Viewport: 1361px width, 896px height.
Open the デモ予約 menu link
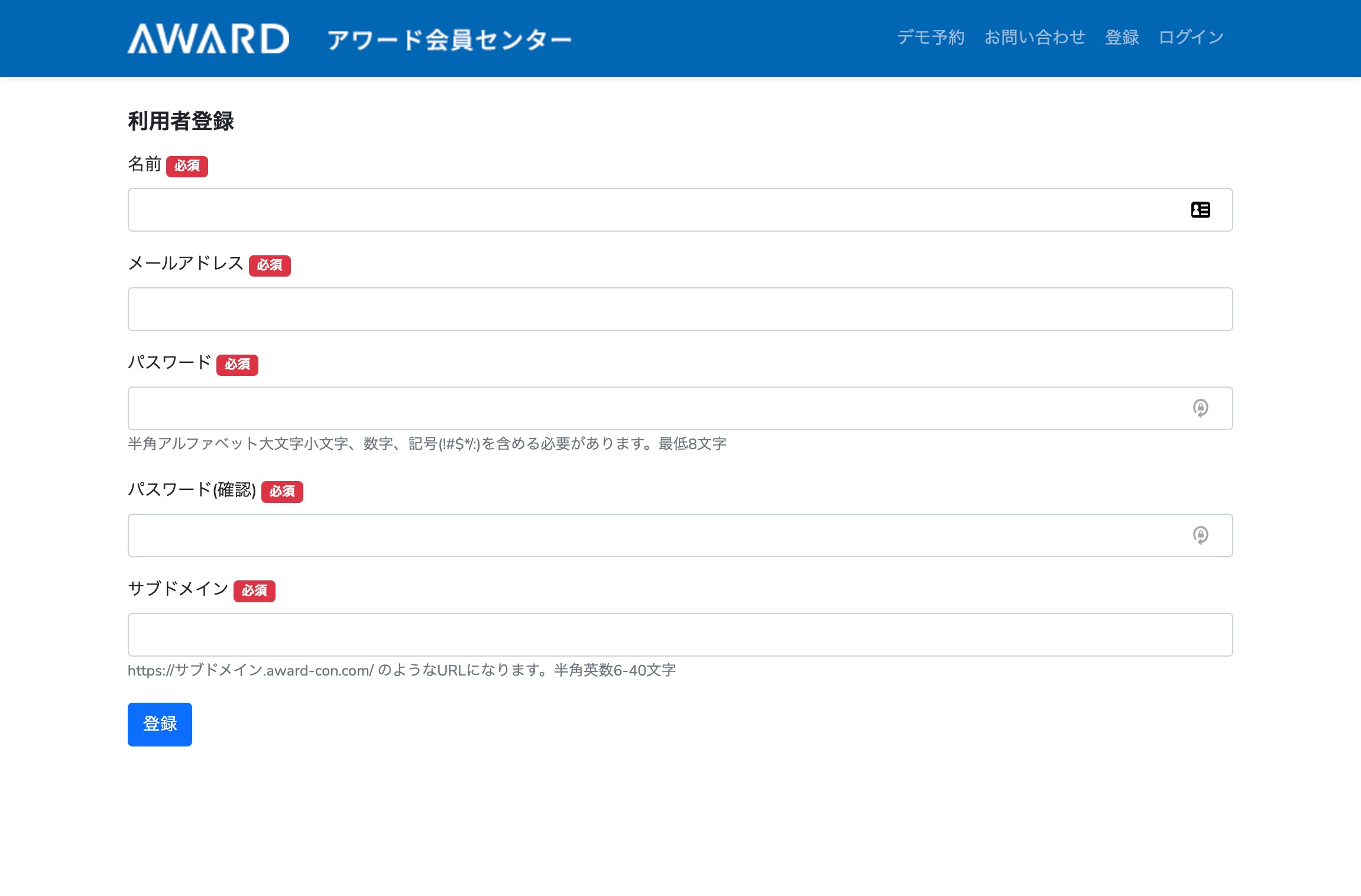point(931,38)
